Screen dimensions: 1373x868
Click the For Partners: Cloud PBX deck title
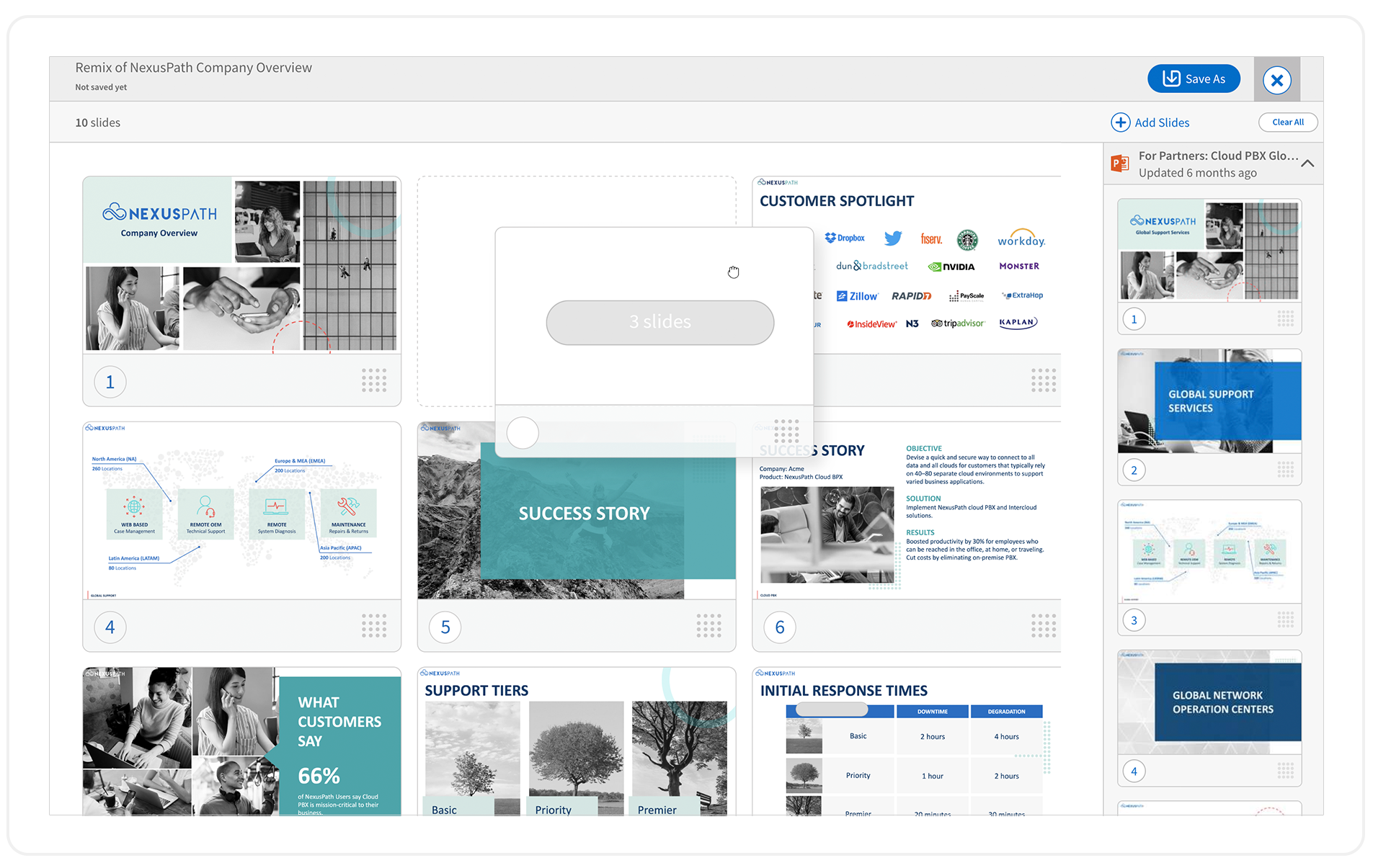1219,156
